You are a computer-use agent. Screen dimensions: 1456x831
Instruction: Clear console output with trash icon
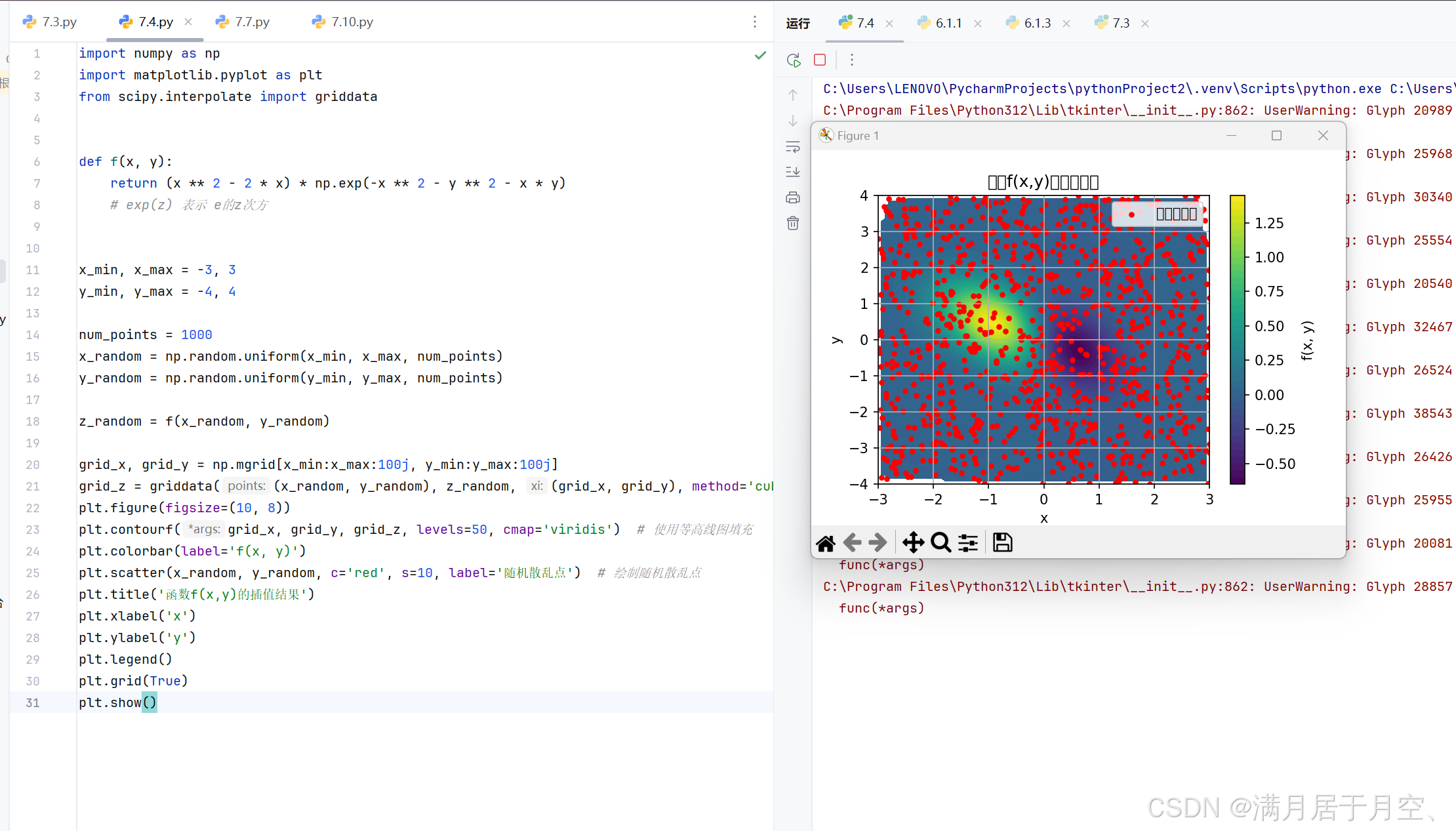pyautogui.click(x=793, y=224)
